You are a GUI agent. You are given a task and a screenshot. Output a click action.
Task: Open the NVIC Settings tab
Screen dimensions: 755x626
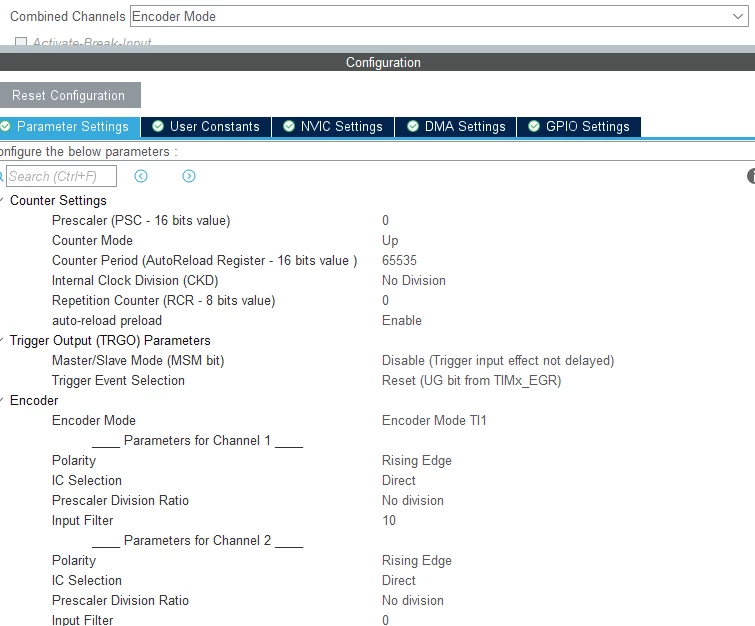pyautogui.click(x=333, y=127)
